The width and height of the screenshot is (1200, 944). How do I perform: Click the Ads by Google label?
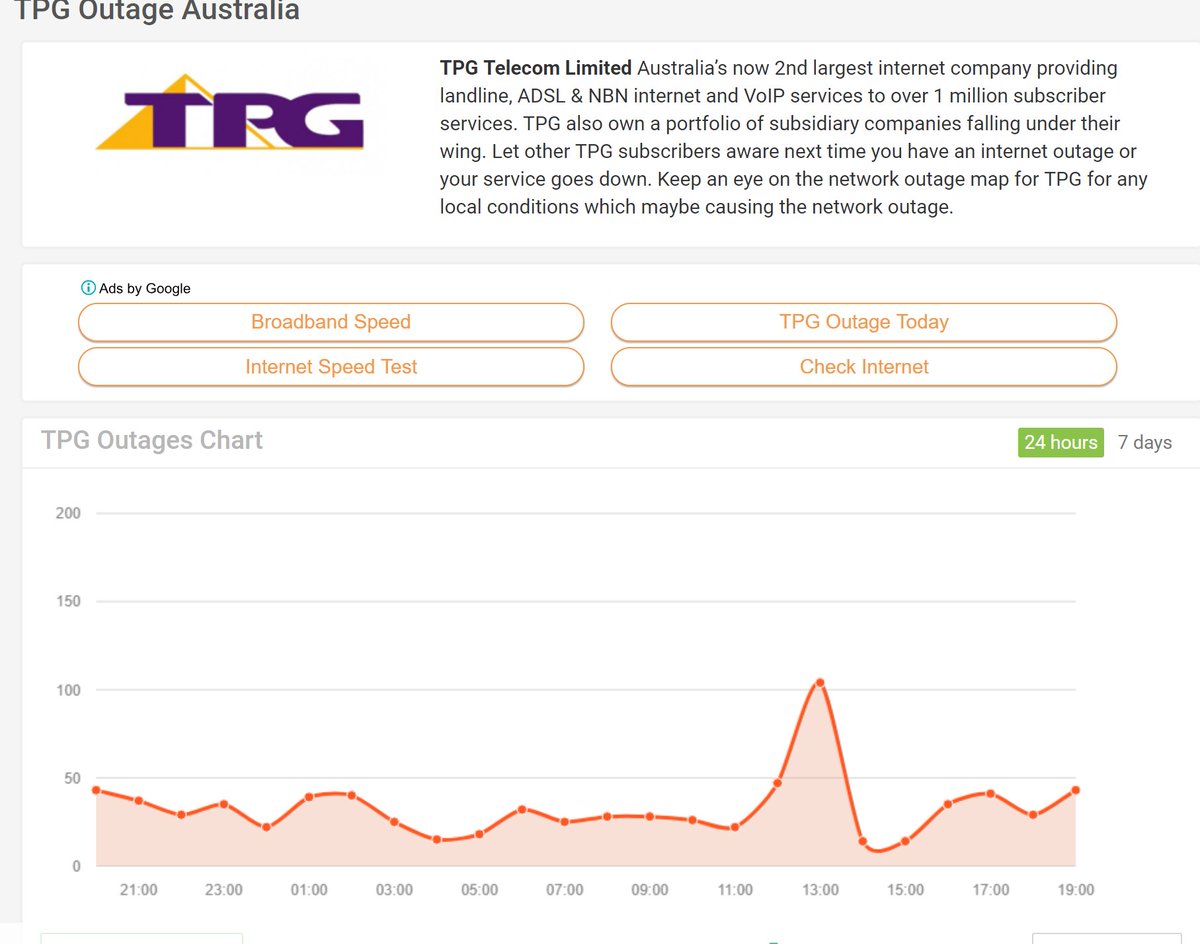click(145, 288)
